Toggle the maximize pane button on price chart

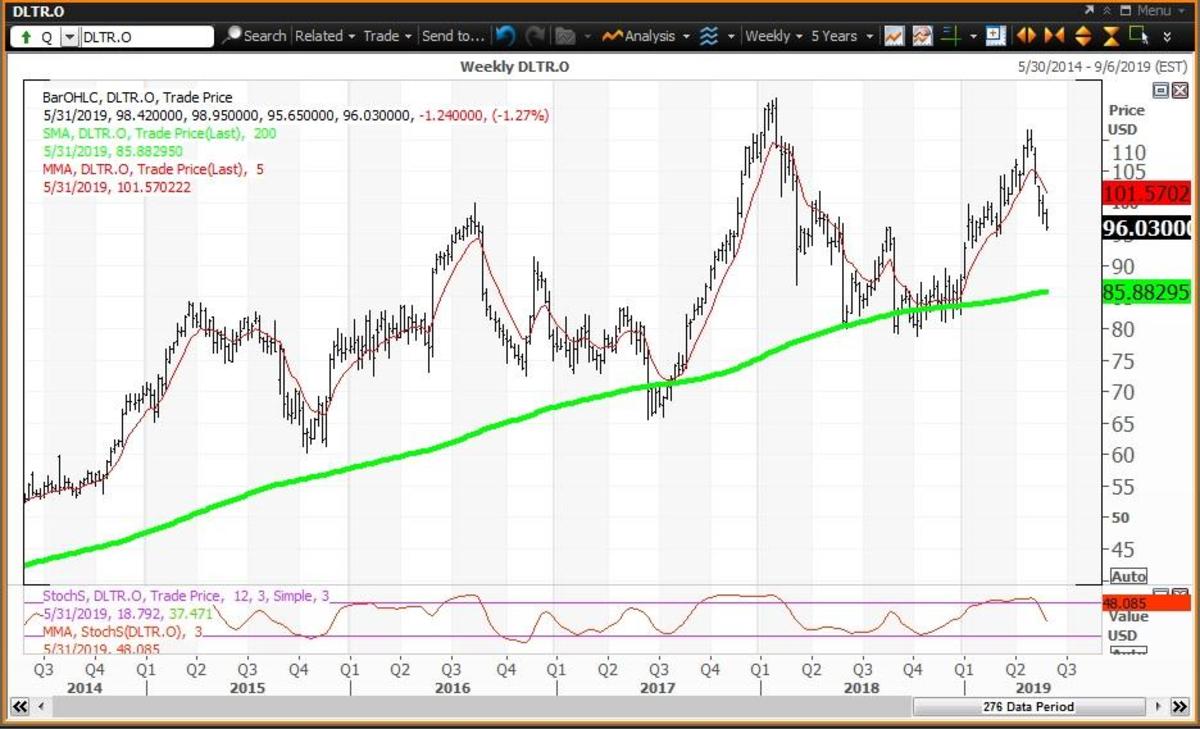[x=1160, y=90]
